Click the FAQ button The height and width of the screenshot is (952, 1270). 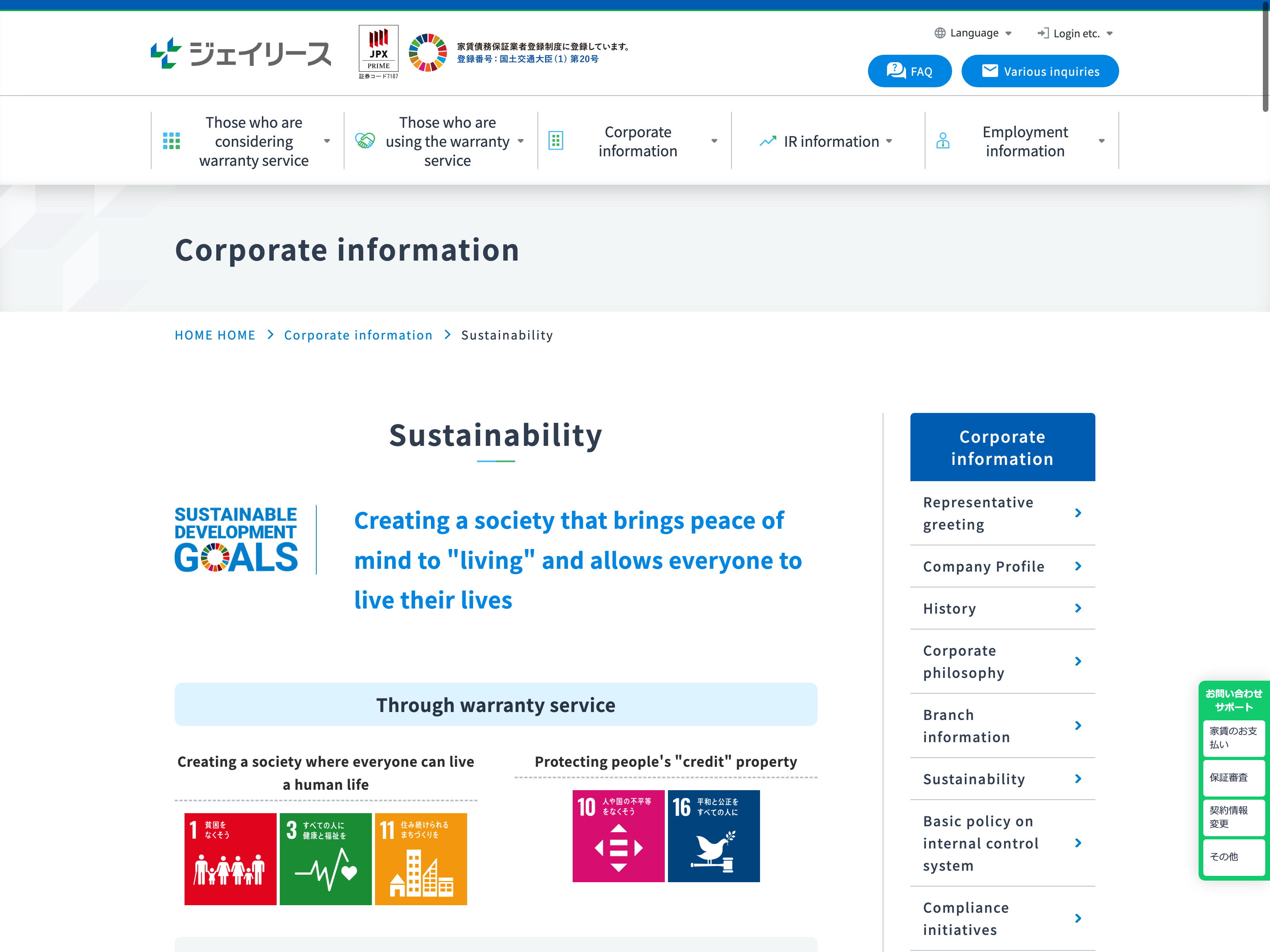pos(910,71)
